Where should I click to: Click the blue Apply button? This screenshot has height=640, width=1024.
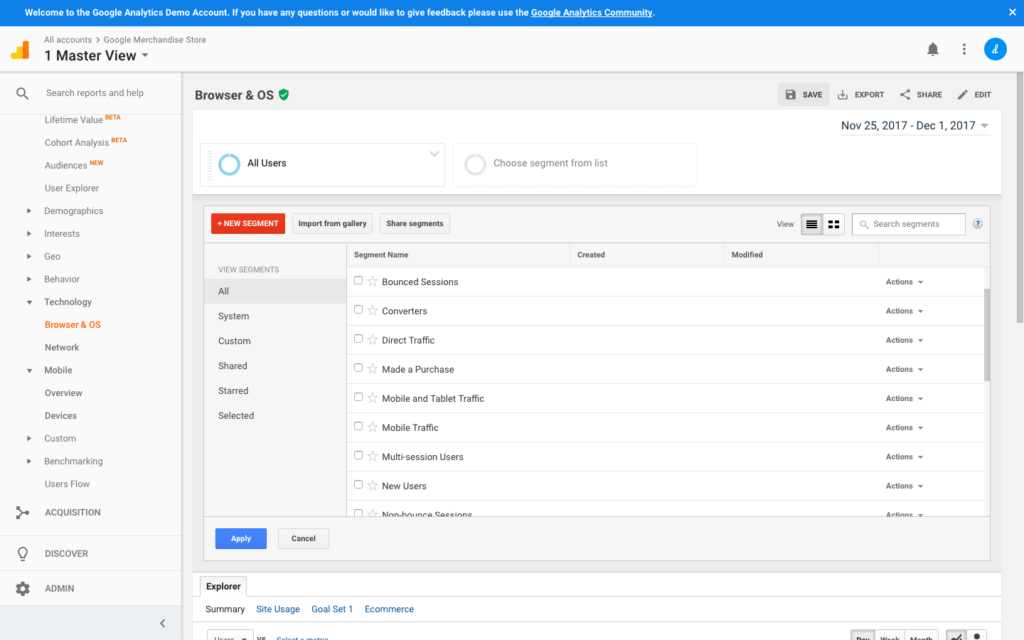[241, 538]
